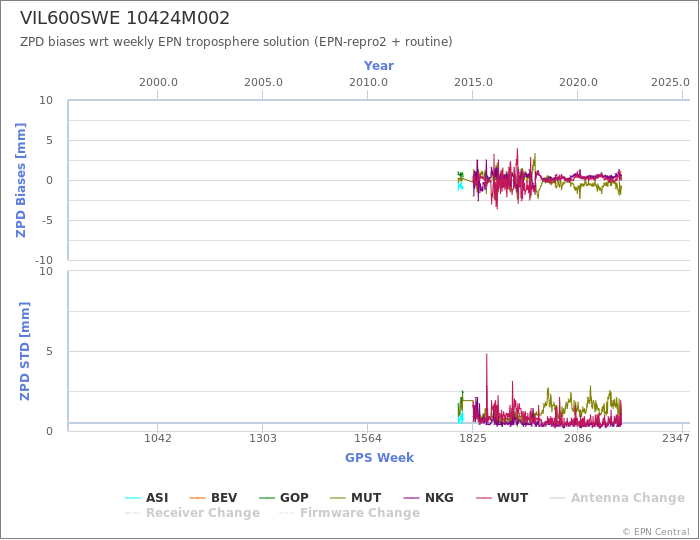Click the 1825 GPS week tick label
The height and width of the screenshot is (540, 700).
(473, 439)
